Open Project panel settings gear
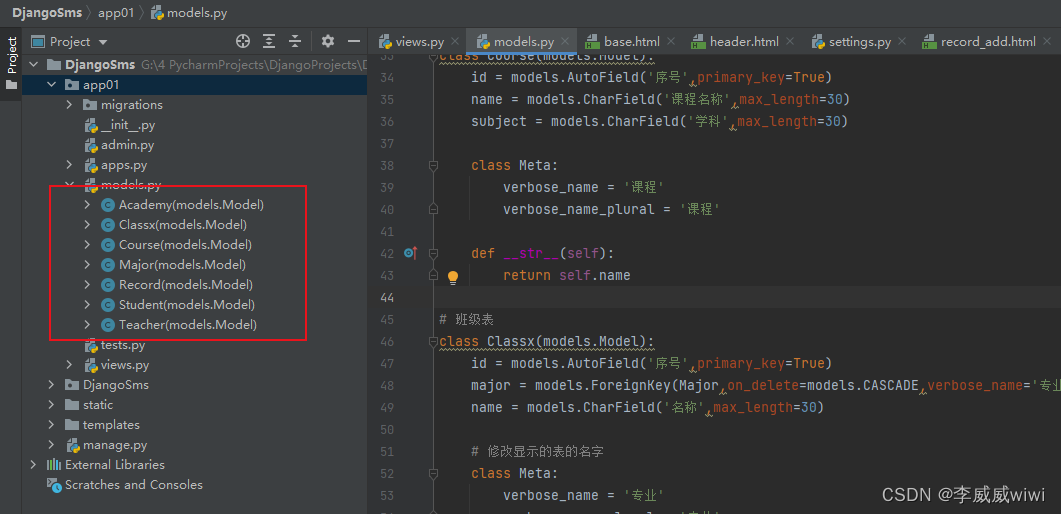 [328, 41]
